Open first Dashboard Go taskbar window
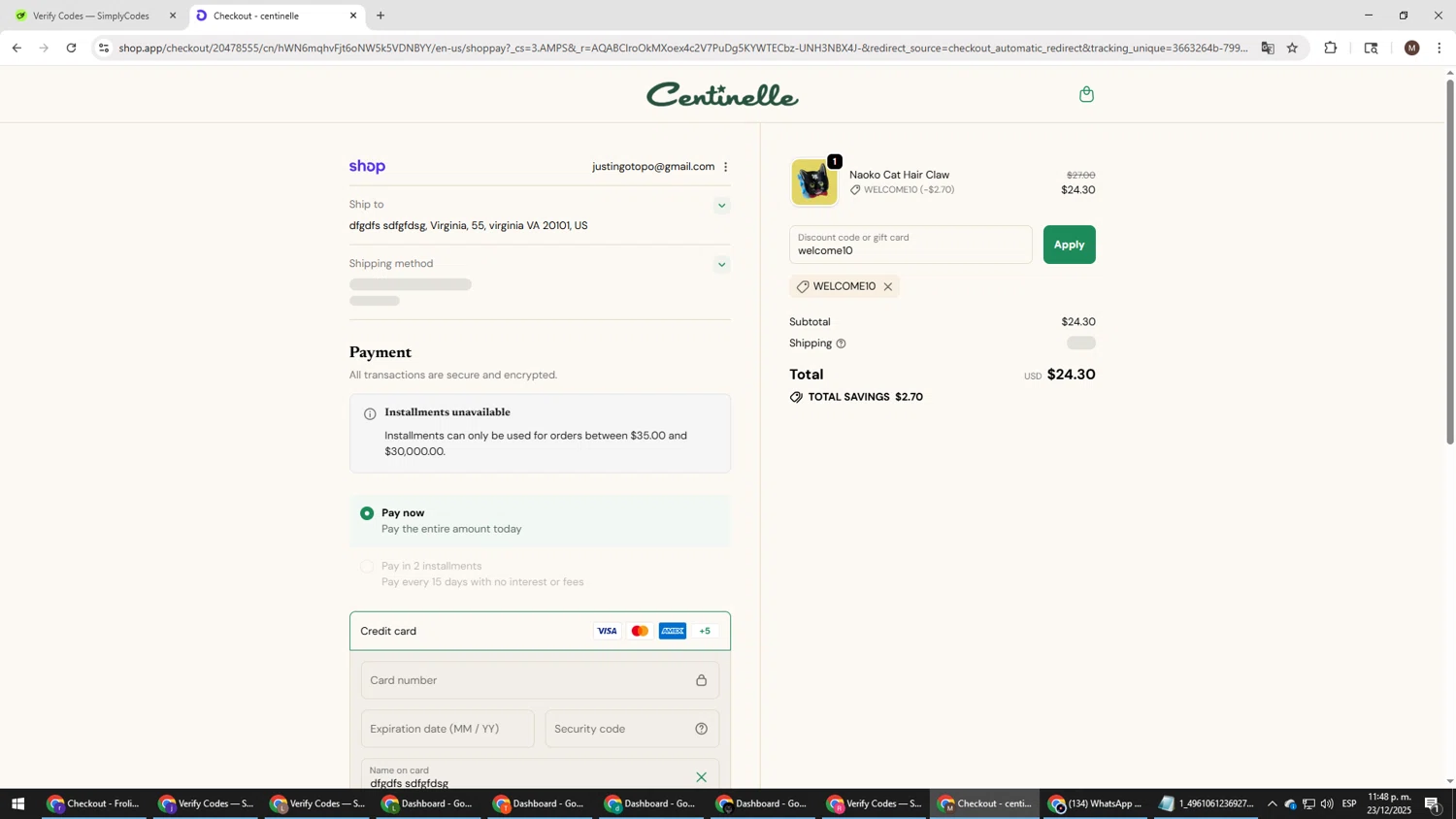Viewport: 1456px width, 819px height. [428, 804]
